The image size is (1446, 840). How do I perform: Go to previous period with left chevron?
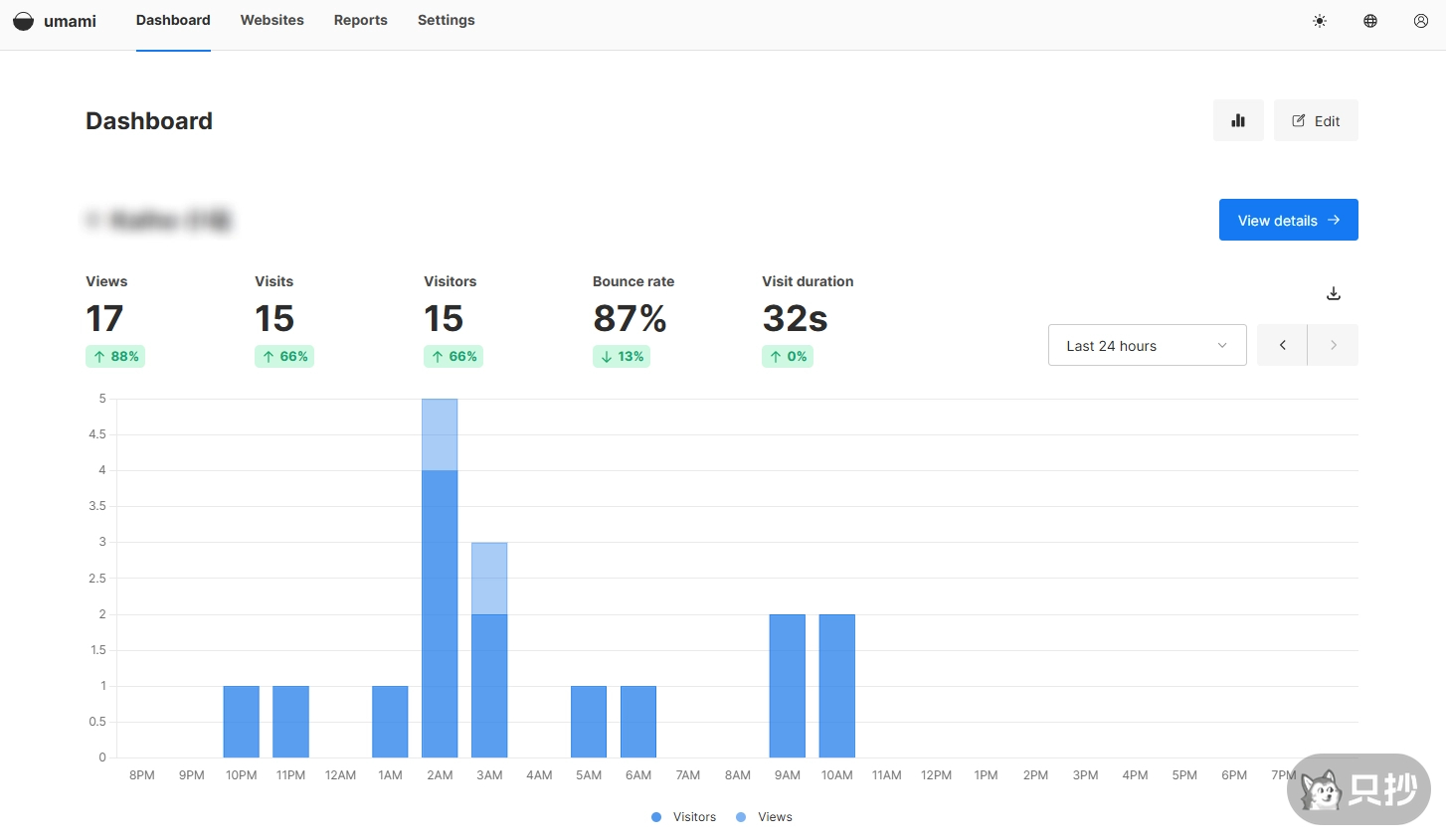1282,345
